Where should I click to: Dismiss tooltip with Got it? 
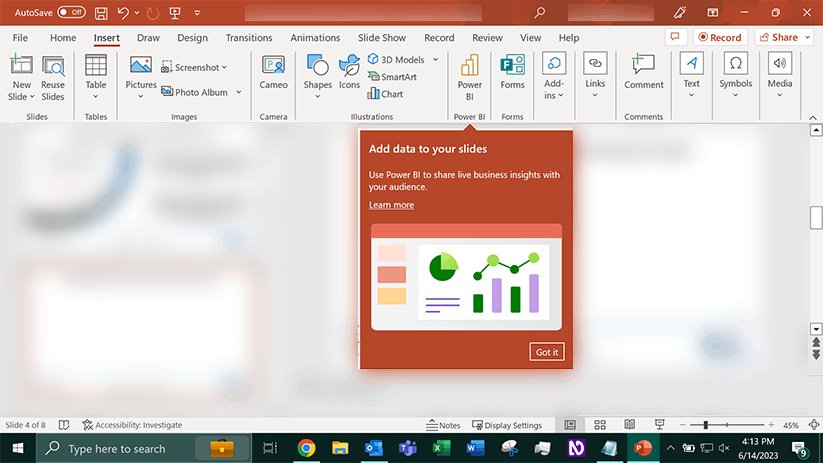click(x=547, y=352)
